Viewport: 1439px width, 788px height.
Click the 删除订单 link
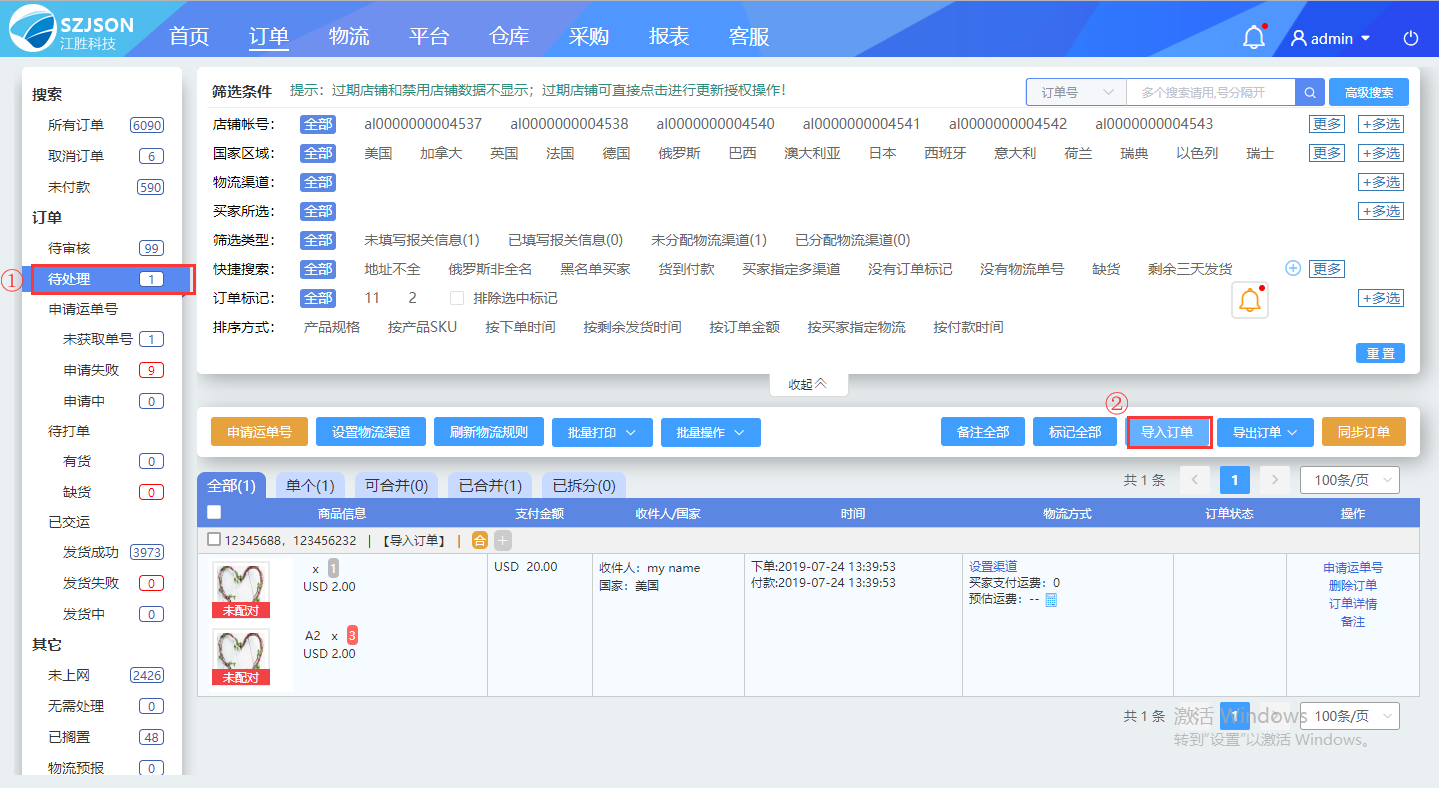(x=1353, y=585)
